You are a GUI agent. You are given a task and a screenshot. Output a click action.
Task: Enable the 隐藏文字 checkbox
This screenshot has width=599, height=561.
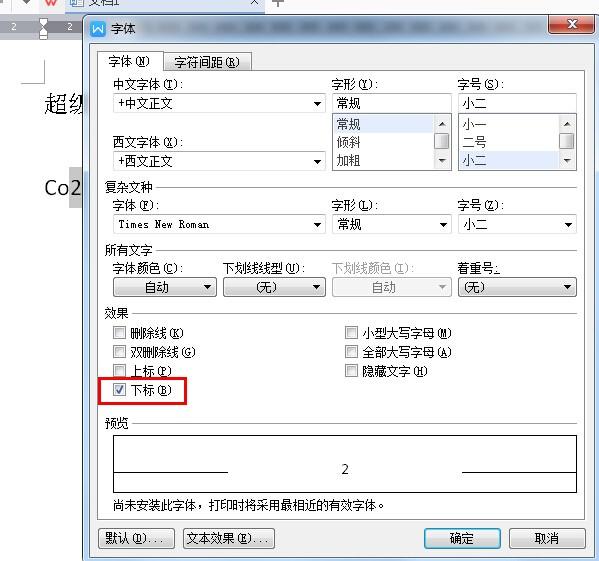351,370
